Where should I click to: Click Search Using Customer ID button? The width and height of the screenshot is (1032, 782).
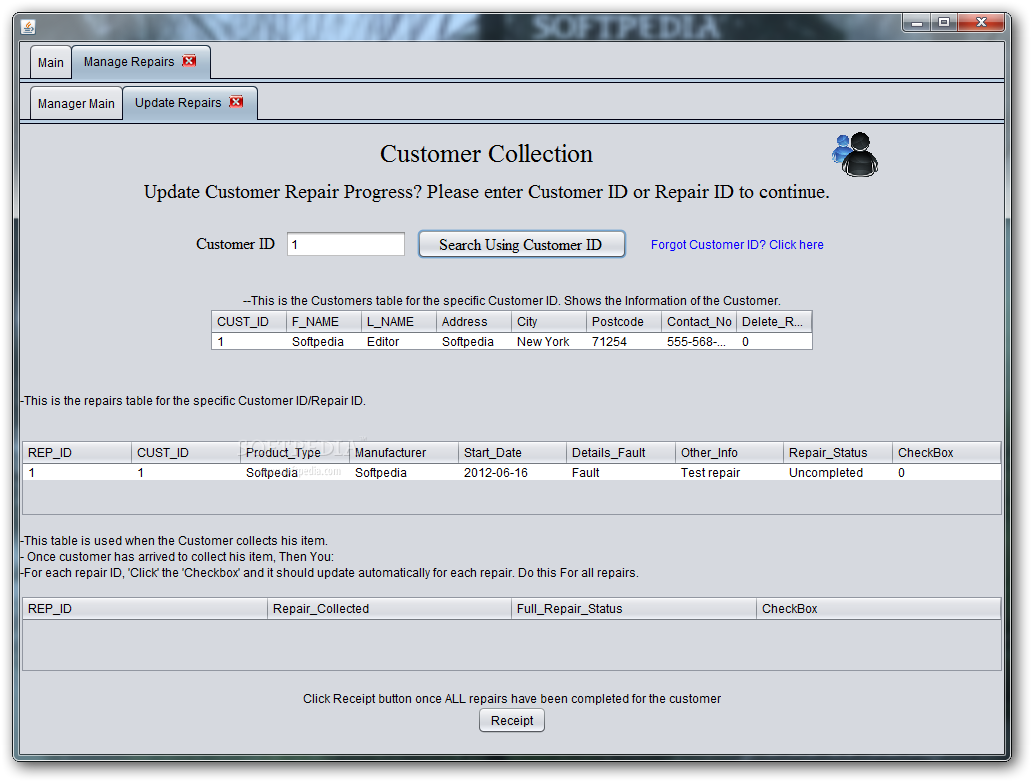[521, 244]
